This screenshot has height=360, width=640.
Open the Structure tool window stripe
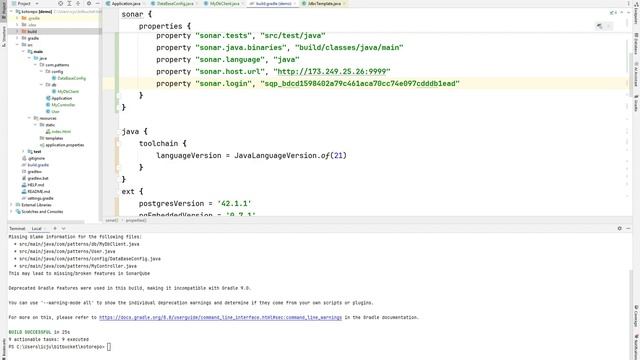click(x=4, y=37)
